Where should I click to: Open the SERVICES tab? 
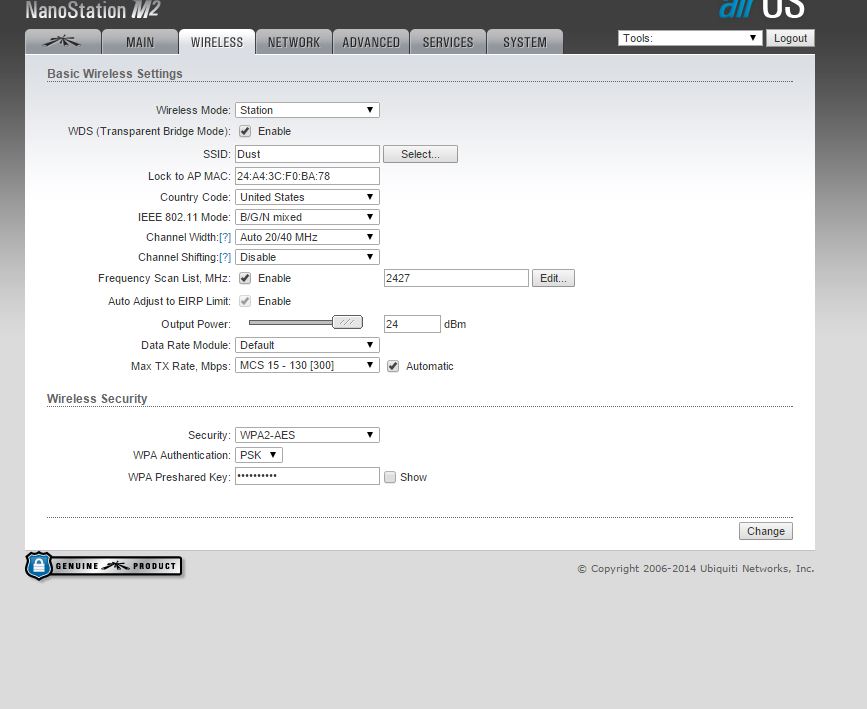pyautogui.click(x=448, y=41)
